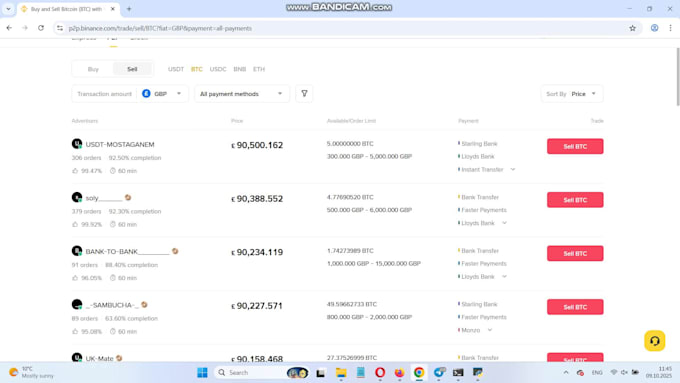Image resolution: width=680 pixels, height=383 pixels.
Task: Open the All payment methods dropdown
Action: pos(242,94)
